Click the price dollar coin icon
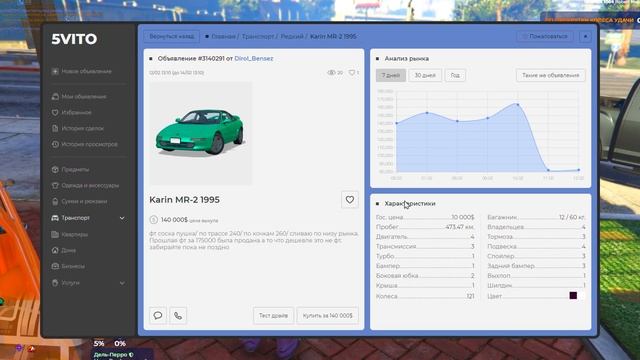The width and height of the screenshot is (640, 360). (x=153, y=220)
